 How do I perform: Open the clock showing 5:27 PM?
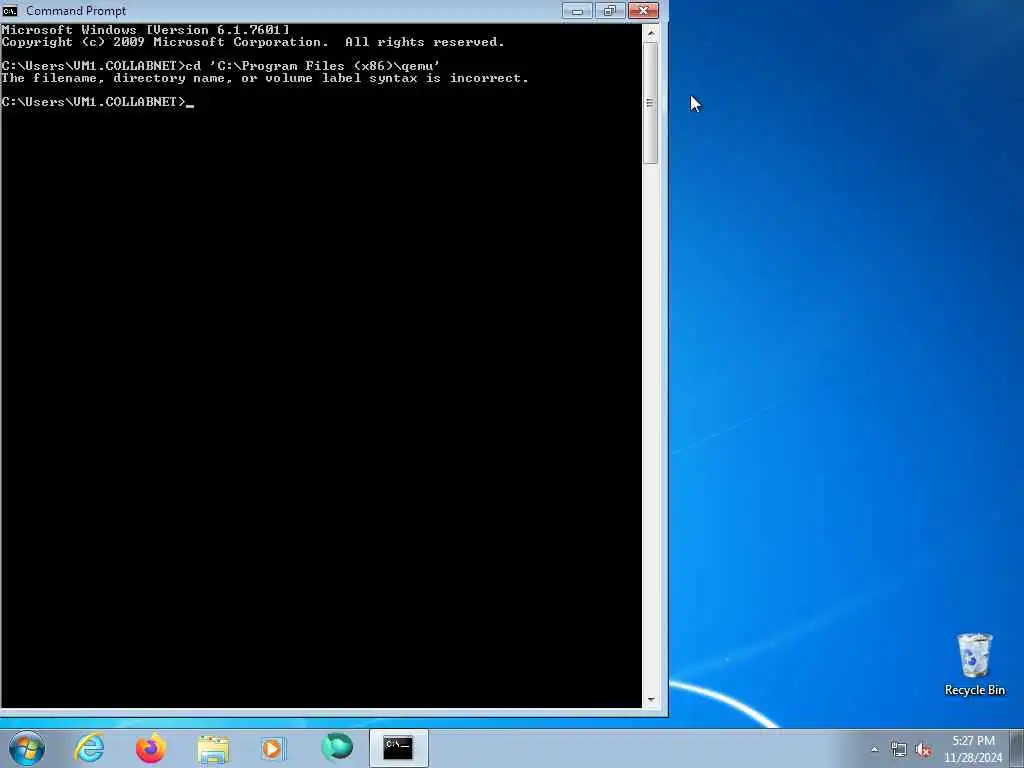tap(973, 749)
